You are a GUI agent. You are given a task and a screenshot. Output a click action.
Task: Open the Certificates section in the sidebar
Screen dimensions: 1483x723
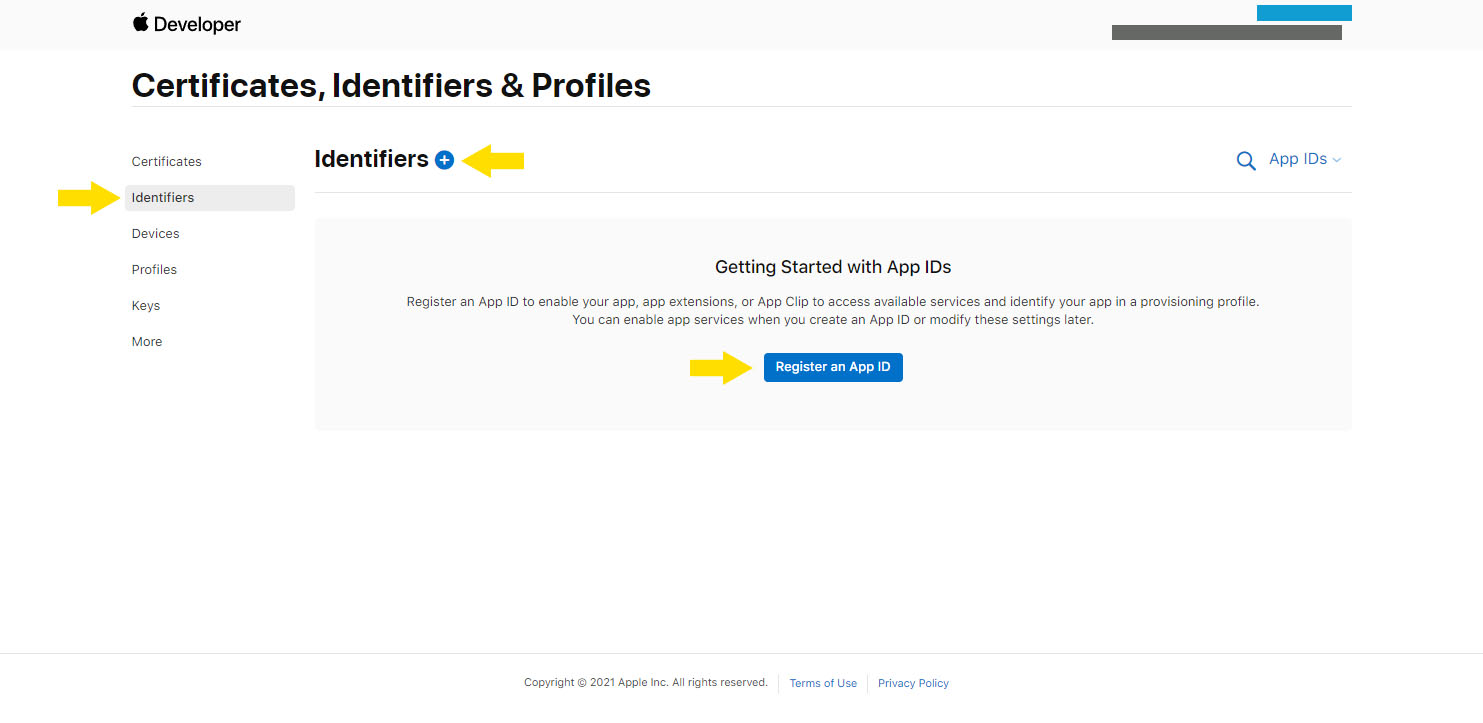point(167,161)
